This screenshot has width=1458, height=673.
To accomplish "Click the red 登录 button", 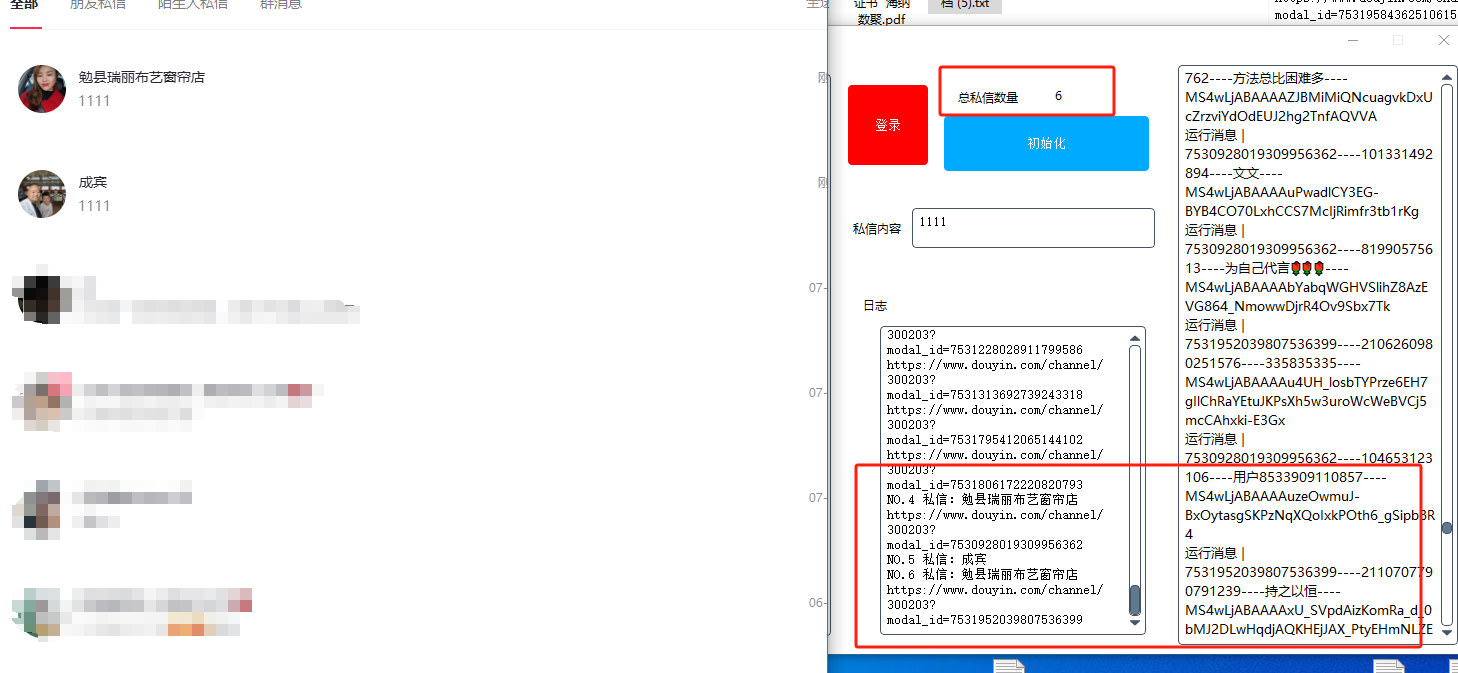I will (888, 125).
